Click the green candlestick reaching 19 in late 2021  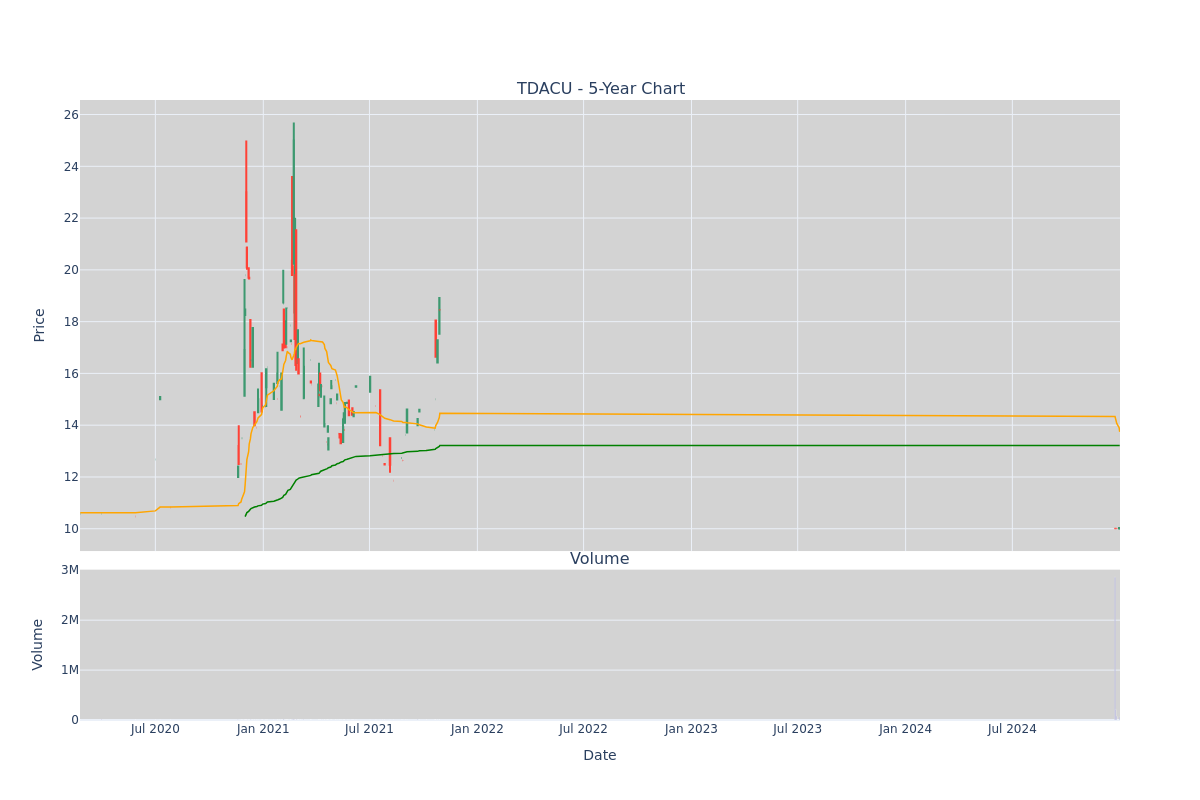coord(439,316)
